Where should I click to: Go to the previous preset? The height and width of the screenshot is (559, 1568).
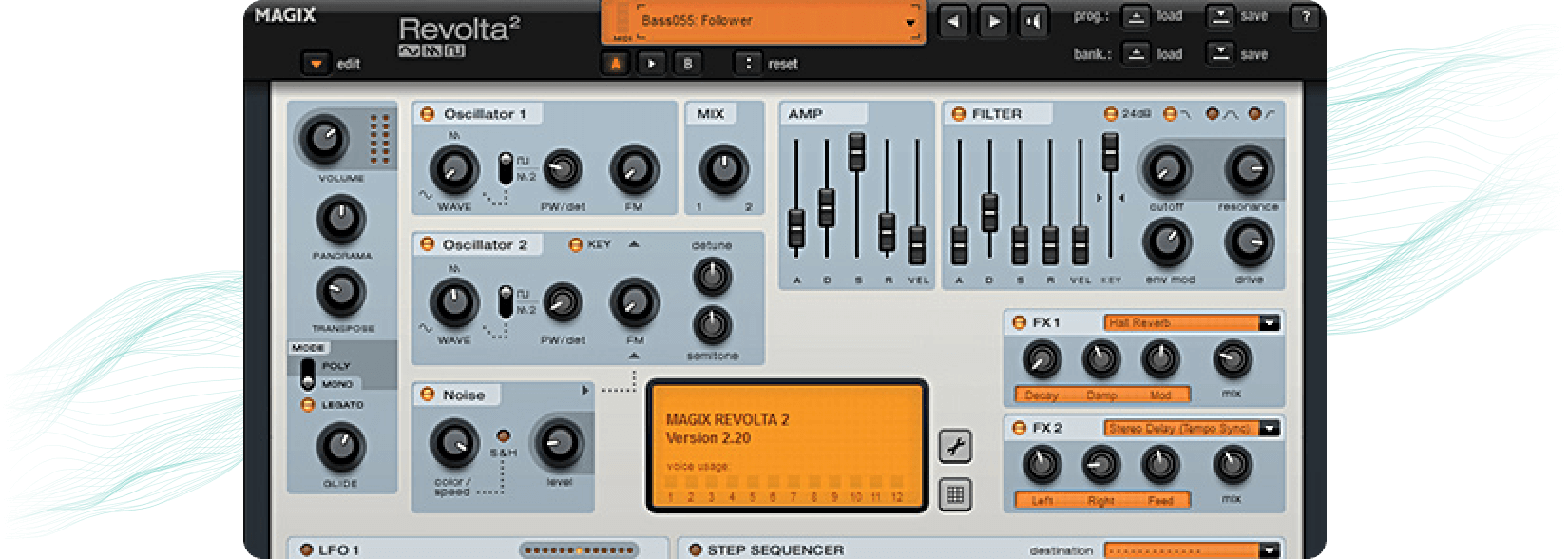pyautogui.click(x=953, y=21)
